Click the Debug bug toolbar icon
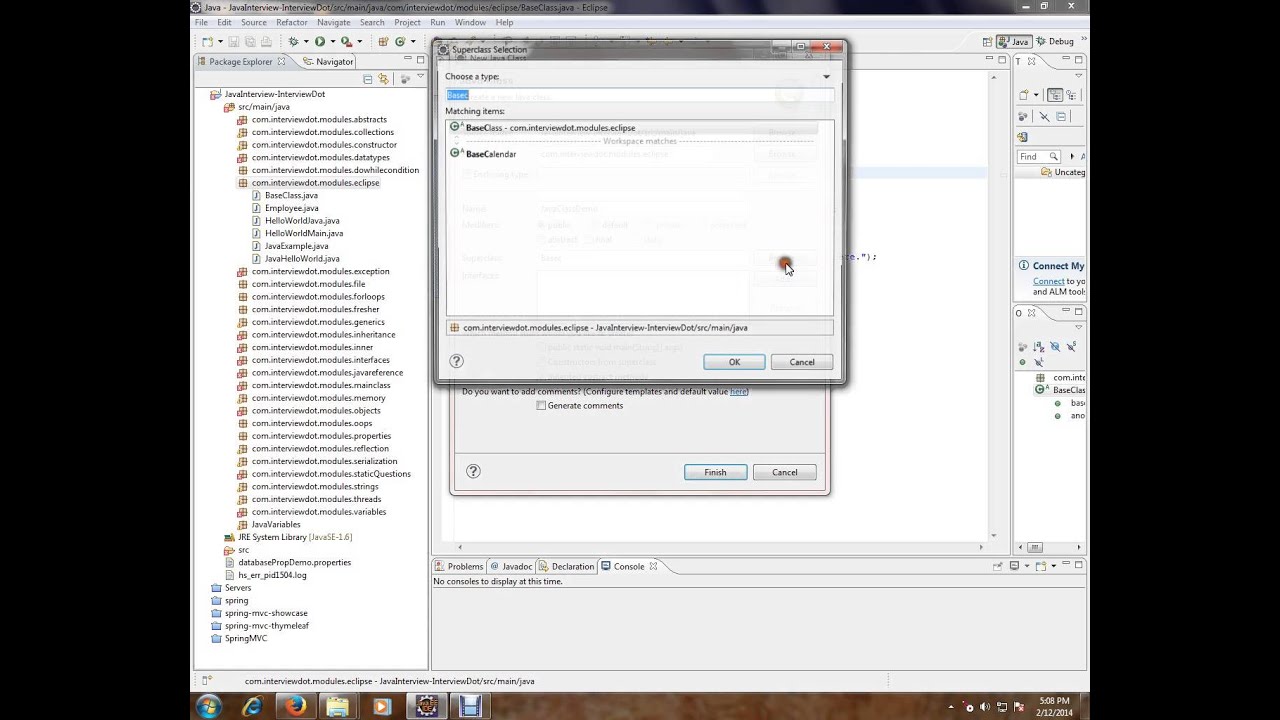 pos(293,42)
